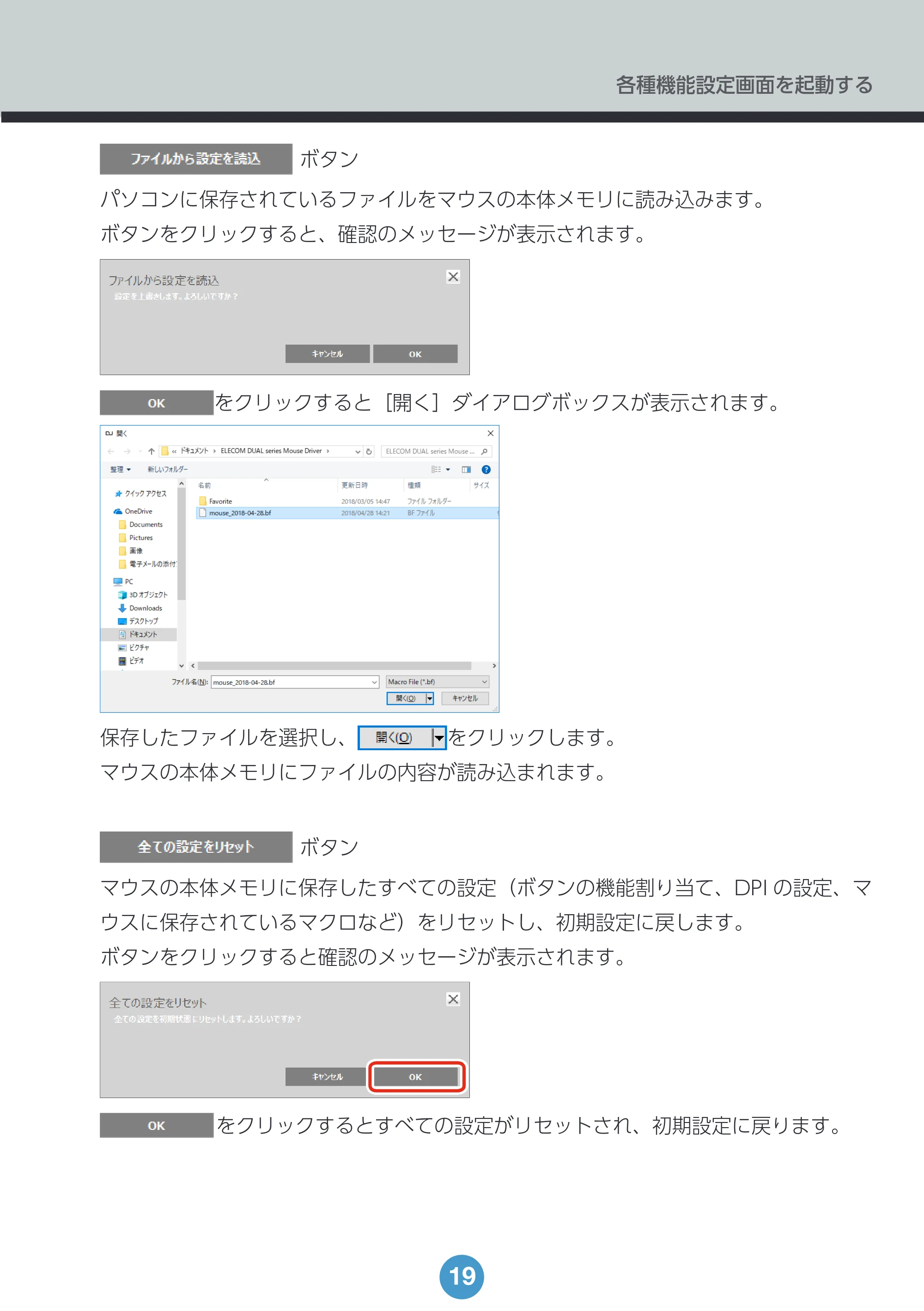This screenshot has height=1311, width=924.
Task: Open デスクトップ in the sidebar
Action: click(138, 621)
